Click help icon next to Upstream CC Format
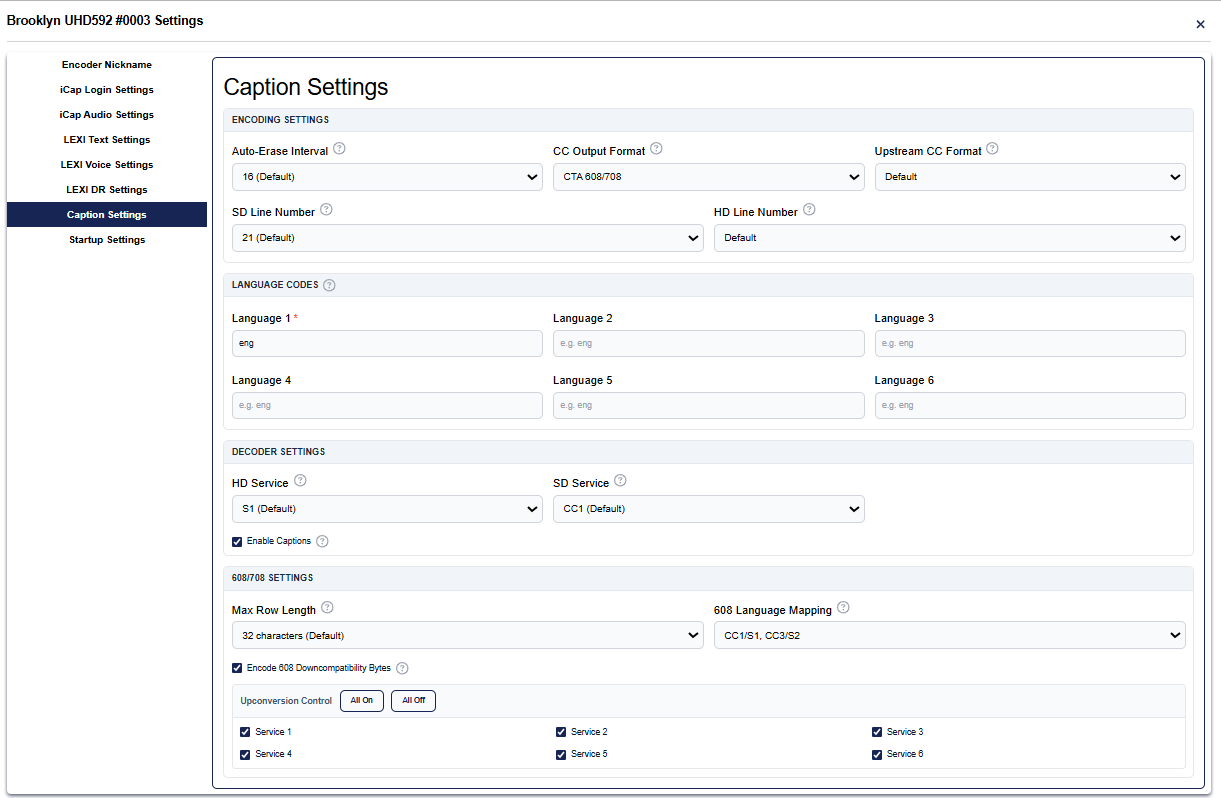The height and width of the screenshot is (798, 1221). pos(992,149)
